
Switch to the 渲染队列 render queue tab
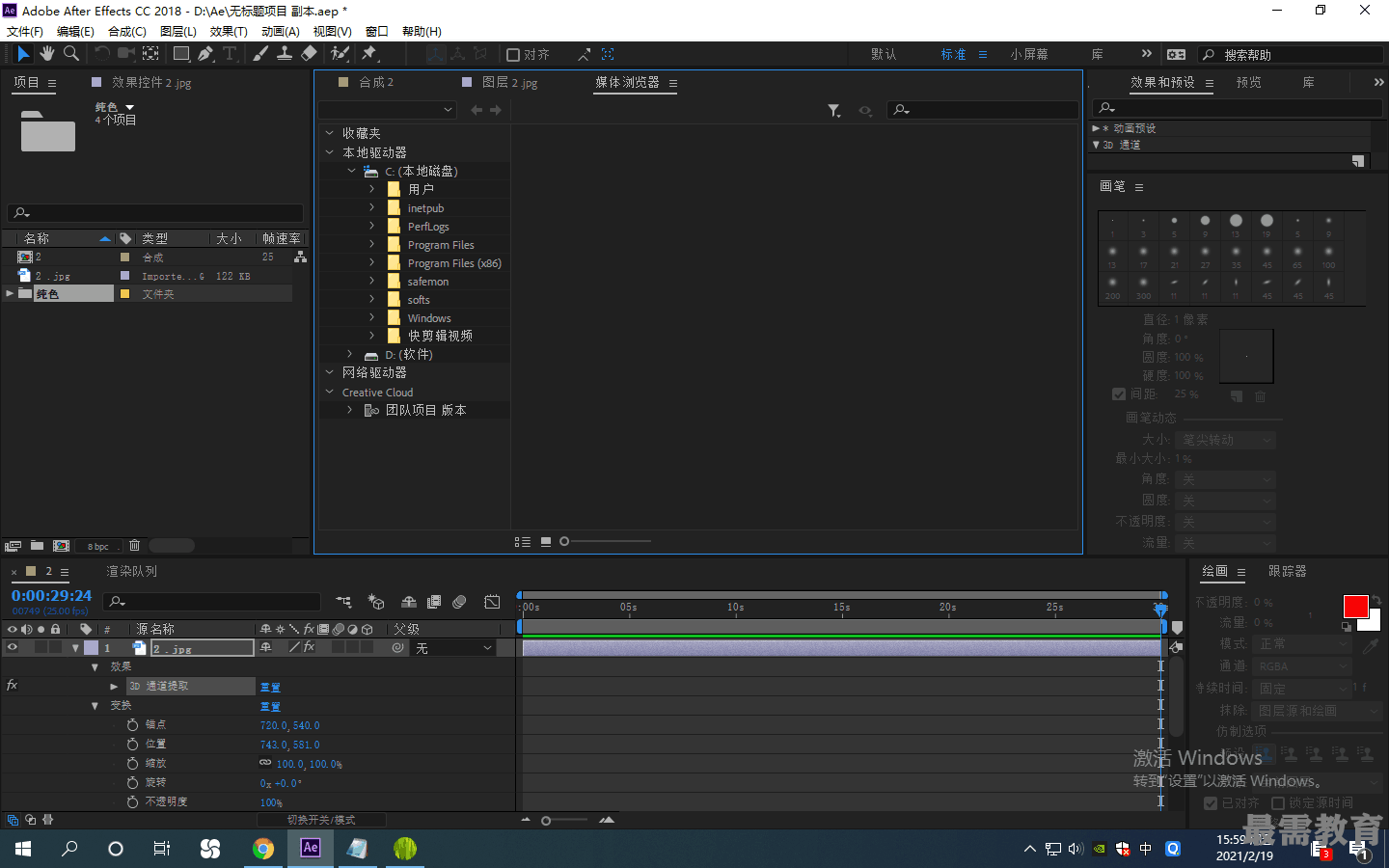click(131, 571)
